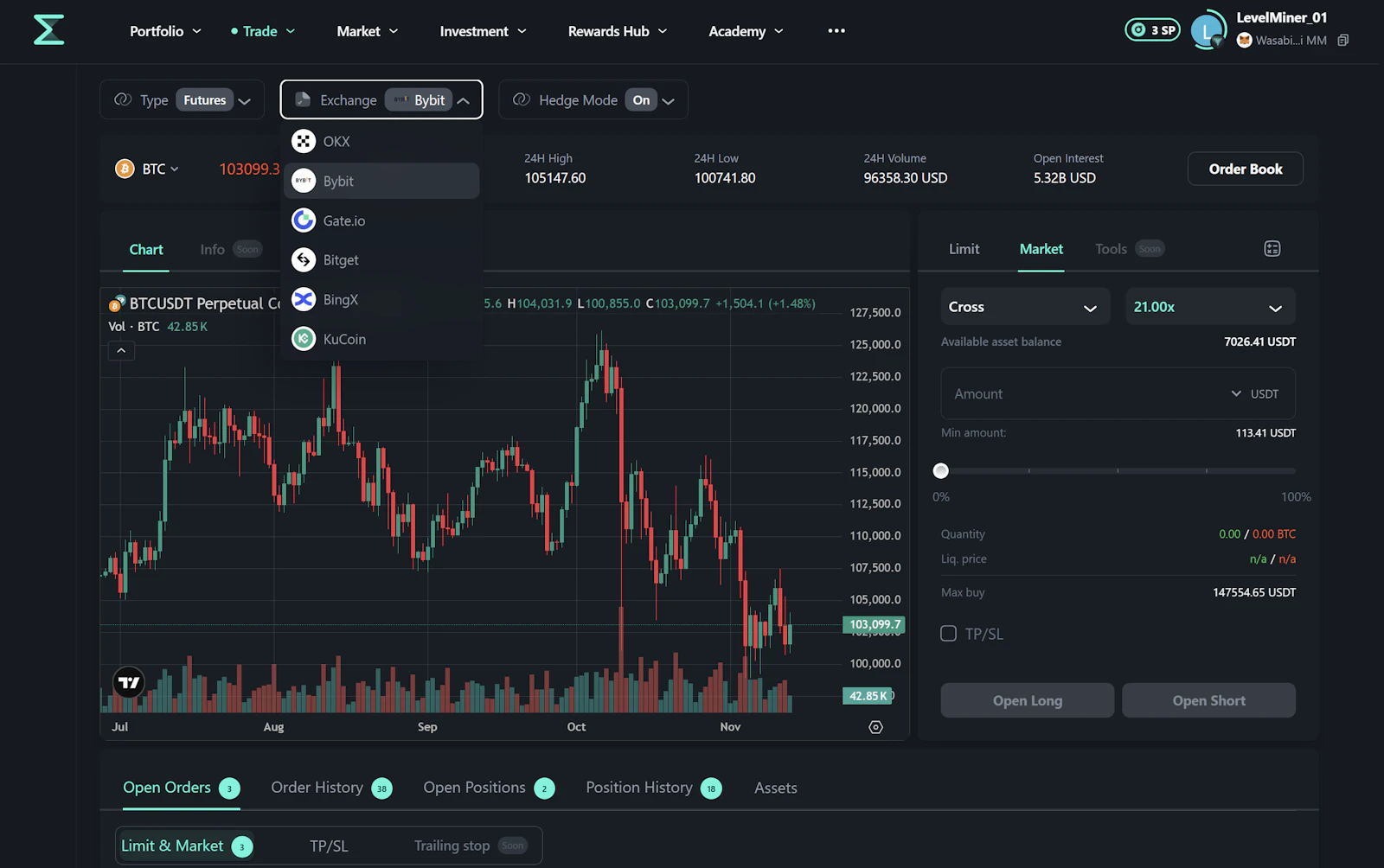Select OKX exchange icon

point(304,141)
